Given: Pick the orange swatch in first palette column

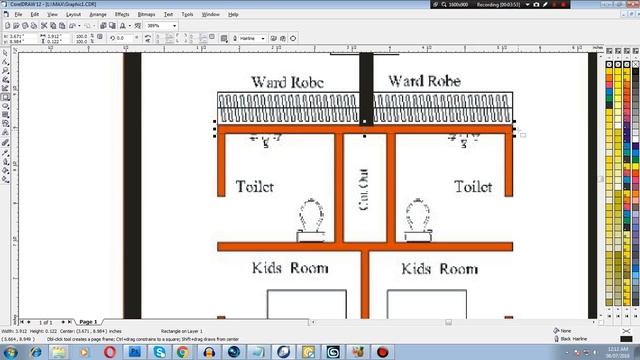Looking at the screenshot, I should pos(609,78).
